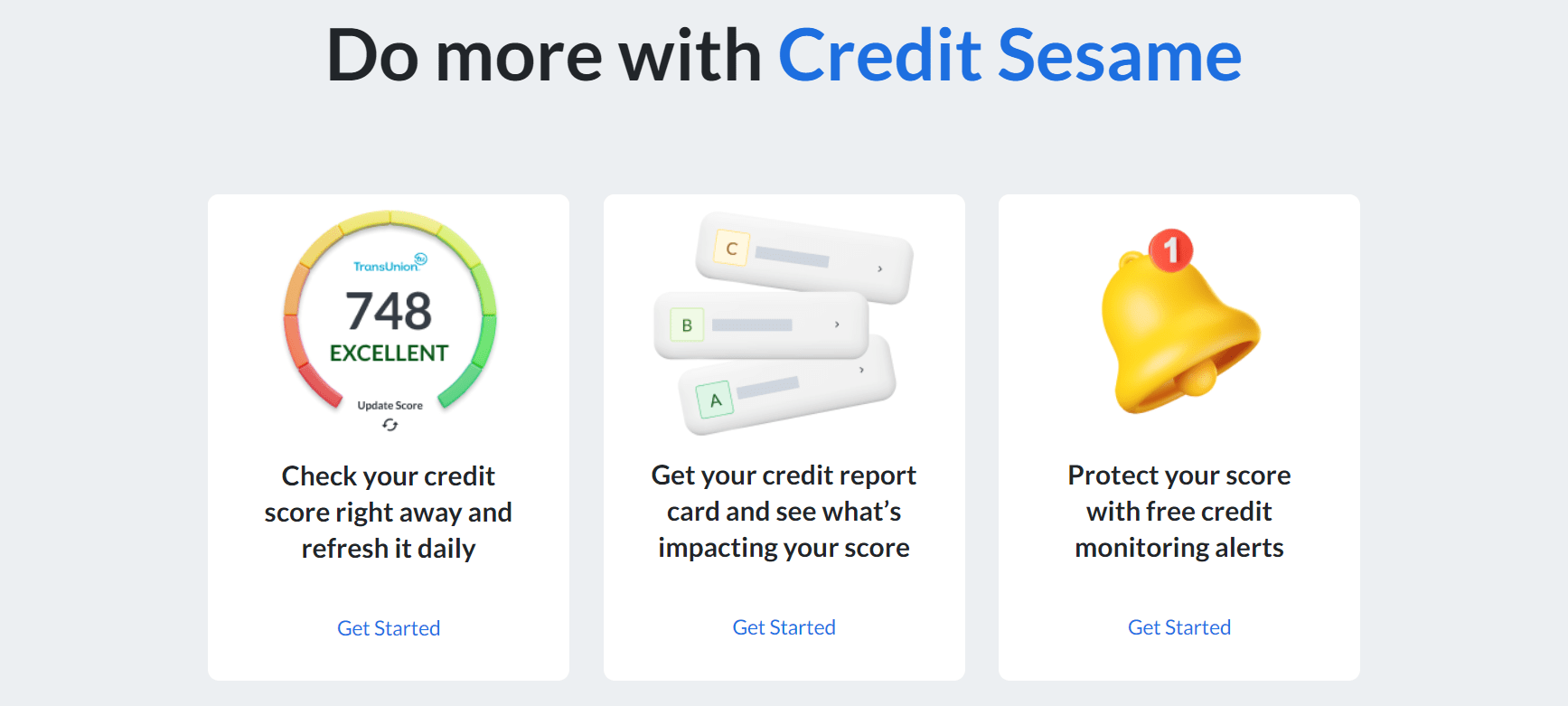Screen dimensions: 1568x706
Task: Expand the grade C row chevron
Action: point(879,268)
